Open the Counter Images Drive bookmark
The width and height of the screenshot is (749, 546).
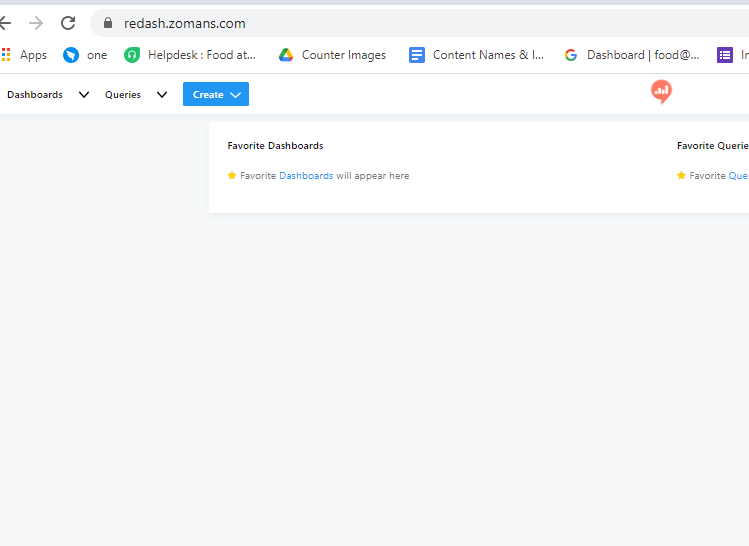tap(332, 55)
